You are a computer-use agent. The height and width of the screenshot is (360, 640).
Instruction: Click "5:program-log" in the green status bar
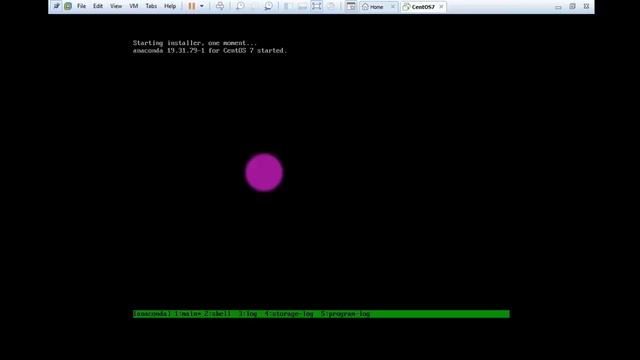tap(345, 314)
